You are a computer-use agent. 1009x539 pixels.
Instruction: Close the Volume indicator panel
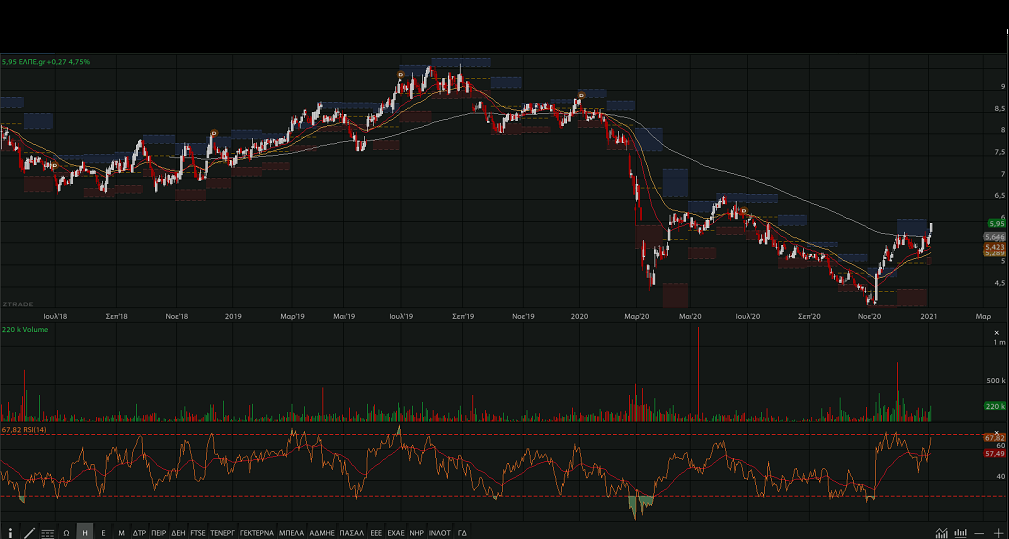click(995, 331)
